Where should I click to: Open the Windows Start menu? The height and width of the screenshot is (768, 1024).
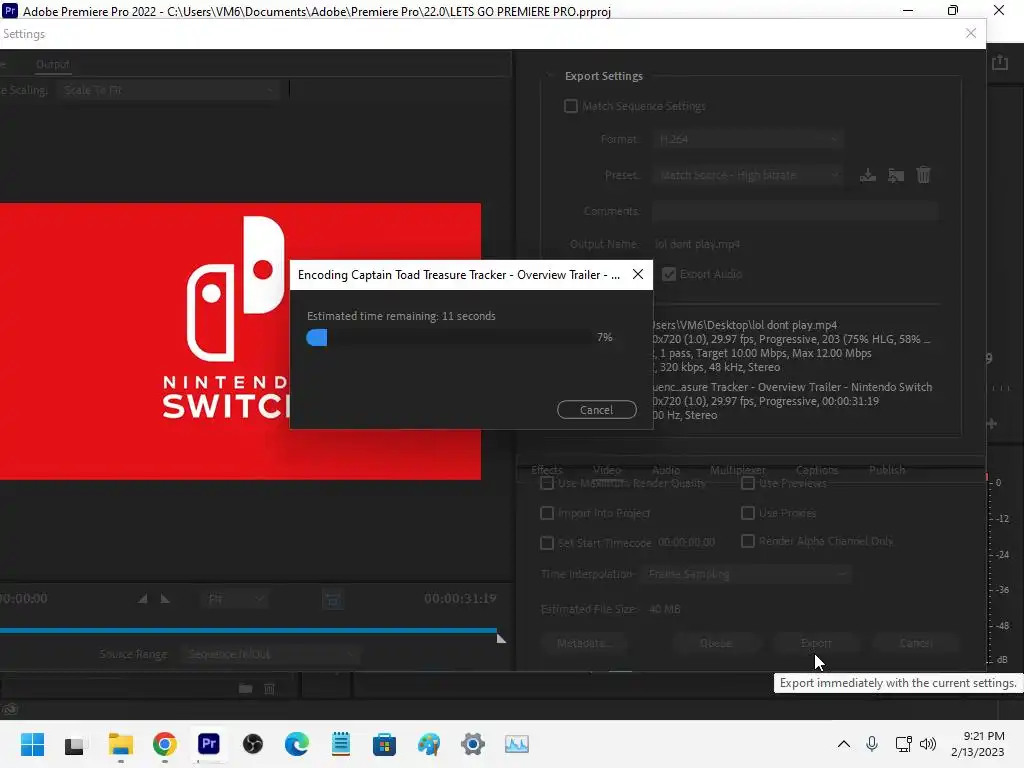(32, 744)
